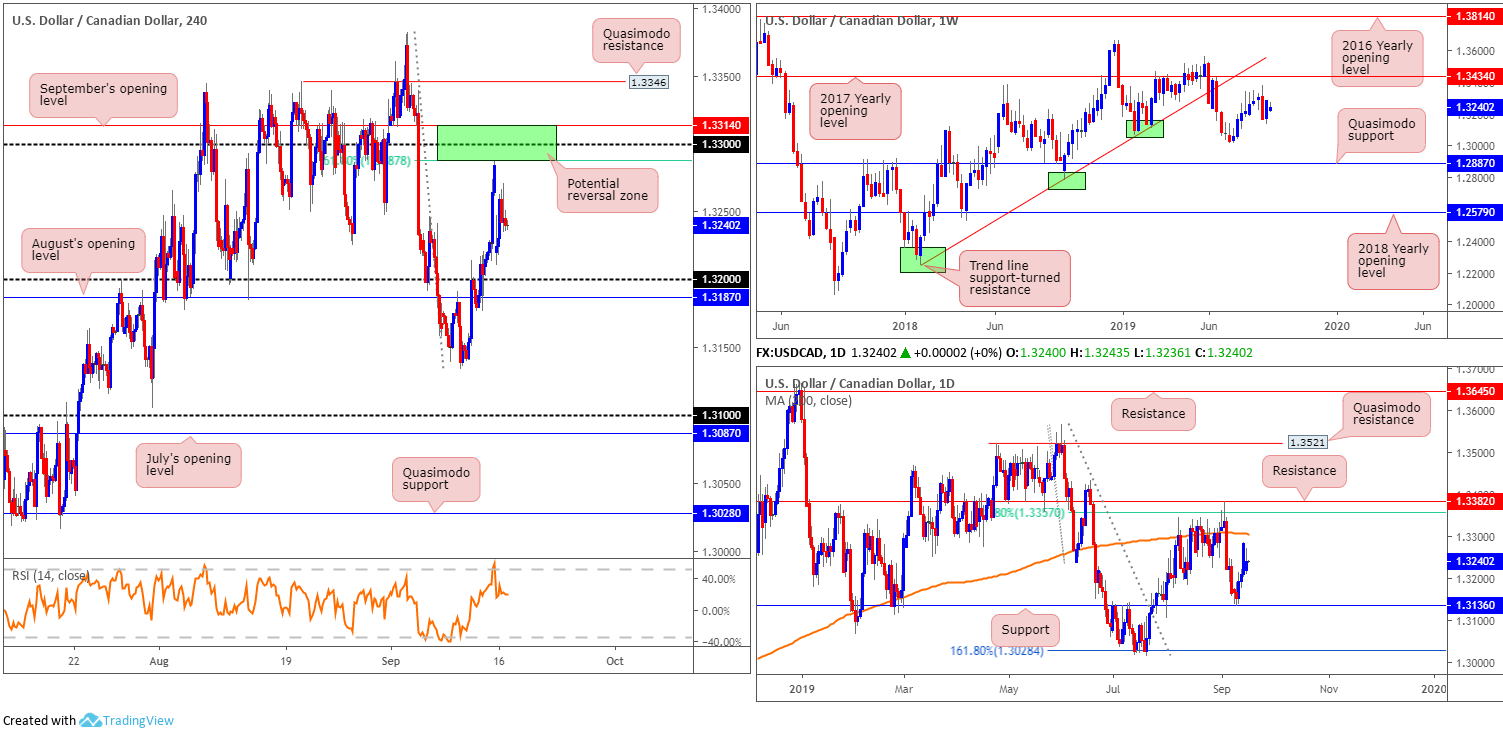
Task: Click the blue 1.32402 price tag on the weekly chart
Action: pyautogui.click(x=1475, y=107)
